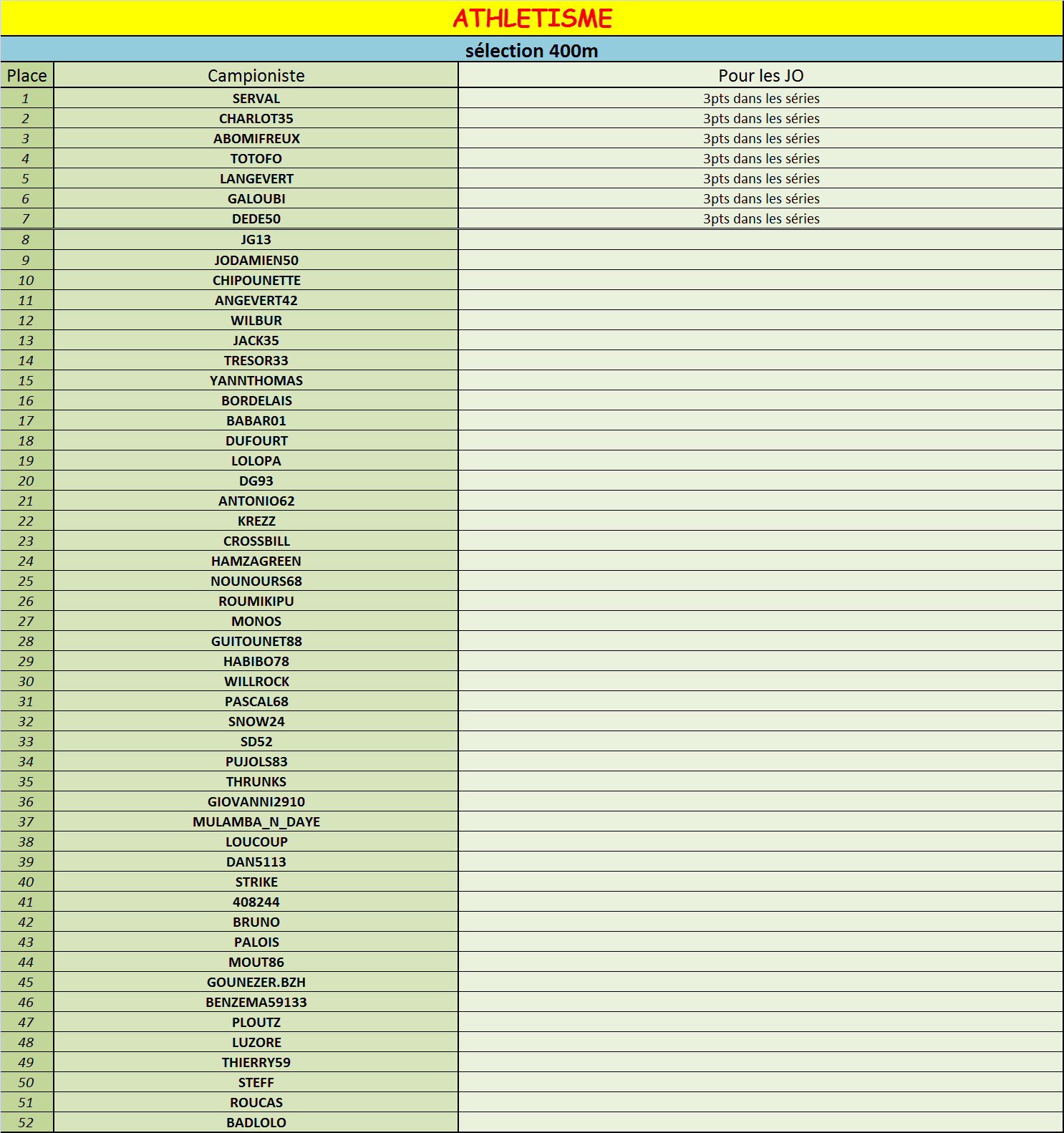Image resolution: width=1064 pixels, height=1133 pixels.
Task: Click the Place column header
Action: pyautogui.click(x=27, y=76)
